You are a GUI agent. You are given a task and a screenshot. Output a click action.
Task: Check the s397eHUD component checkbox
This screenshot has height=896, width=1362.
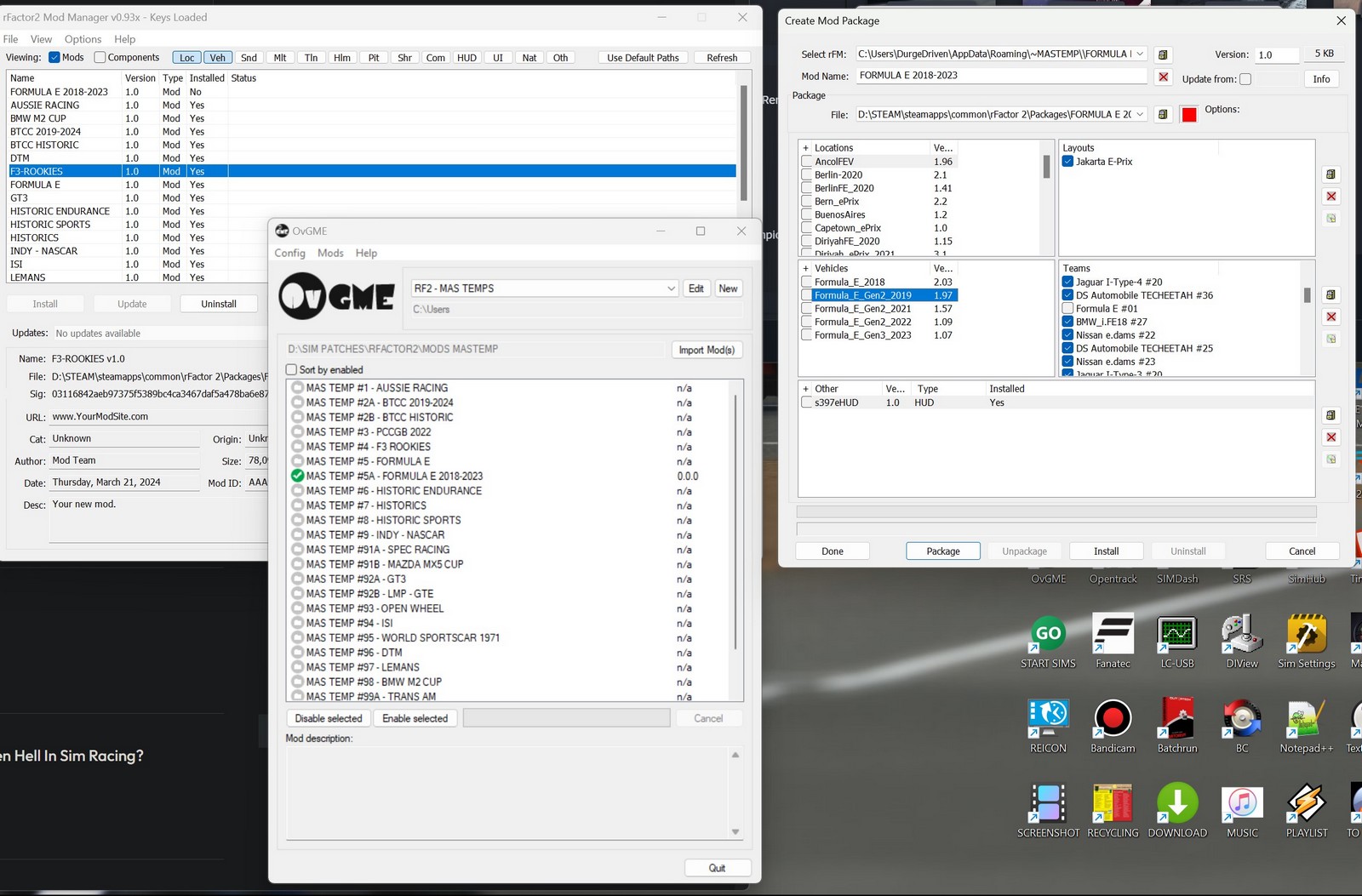pyautogui.click(x=806, y=403)
